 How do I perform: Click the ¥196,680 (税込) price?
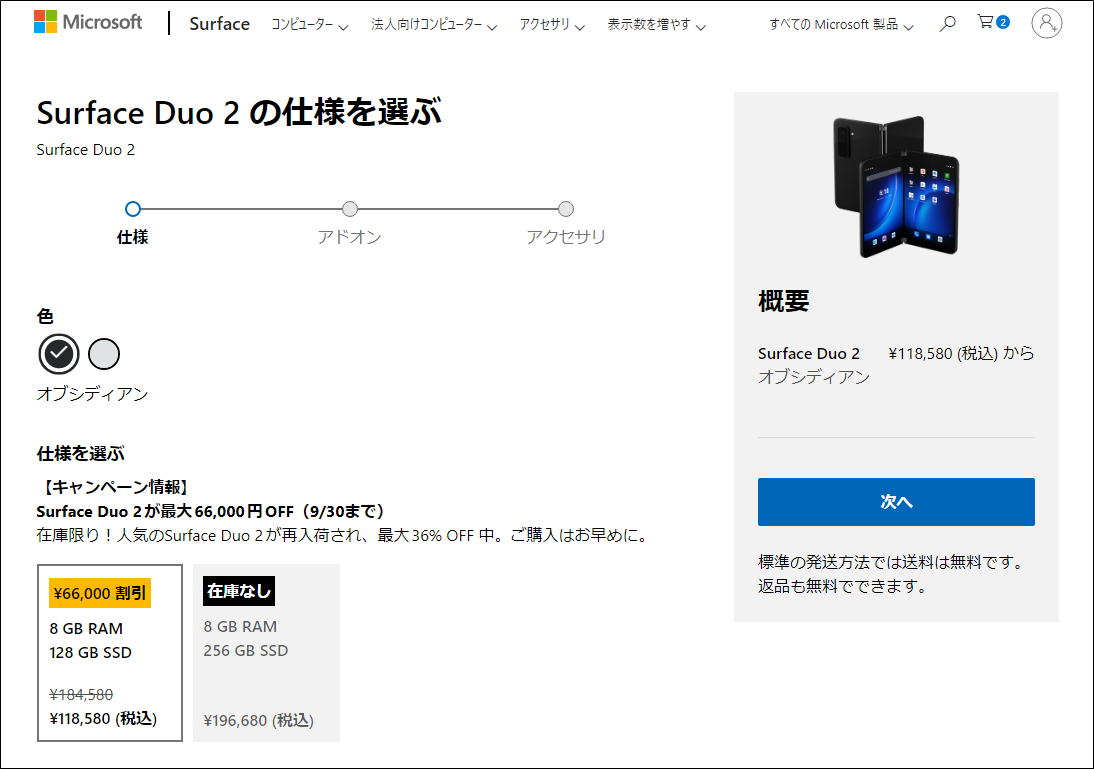pos(258,720)
